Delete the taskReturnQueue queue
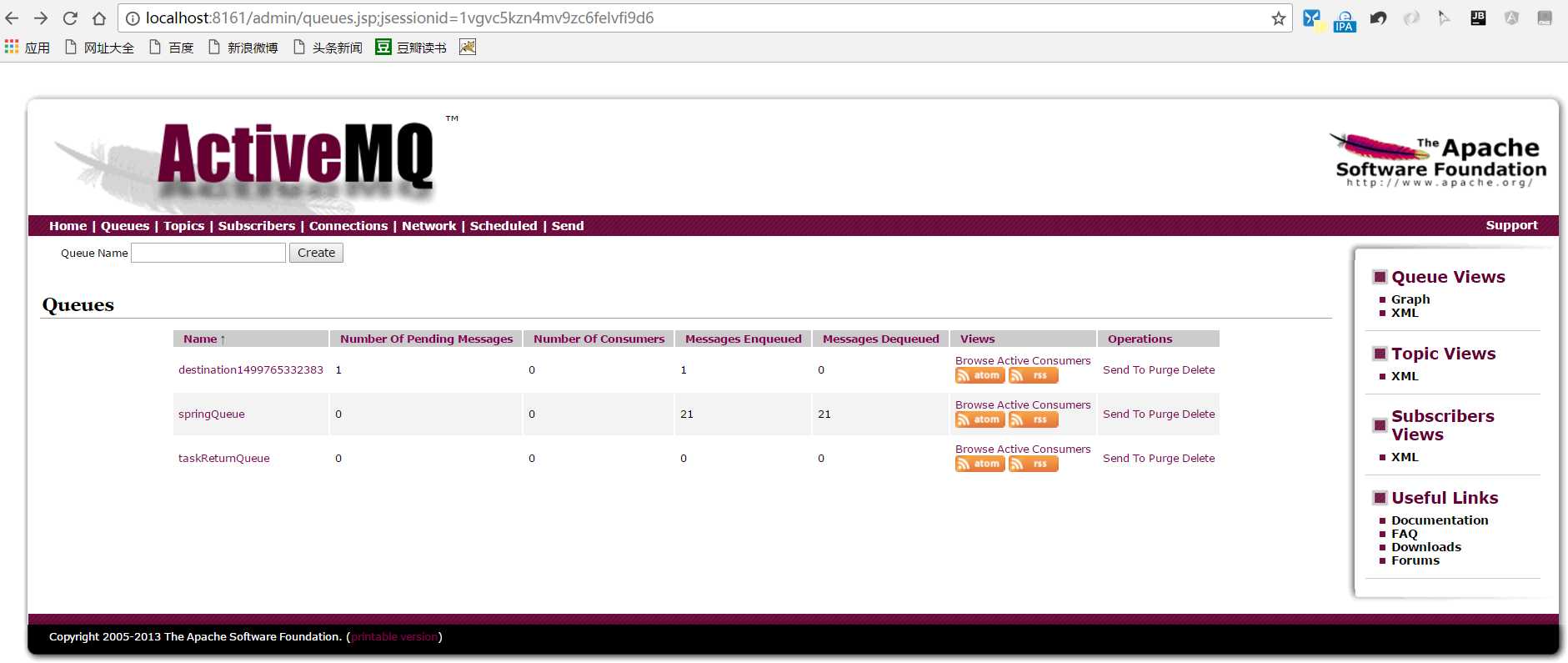Screen dimensions: 1568x663 1199,458
